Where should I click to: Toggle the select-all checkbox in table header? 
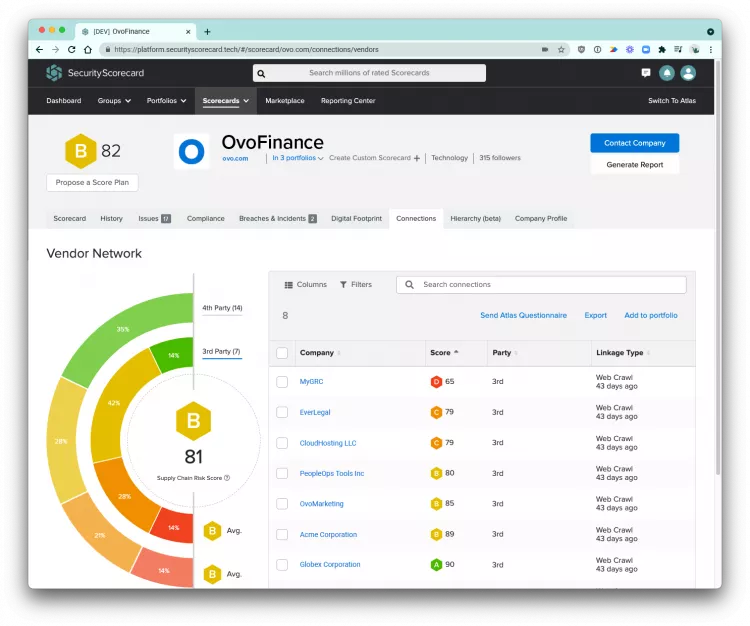pyautogui.click(x=282, y=353)
